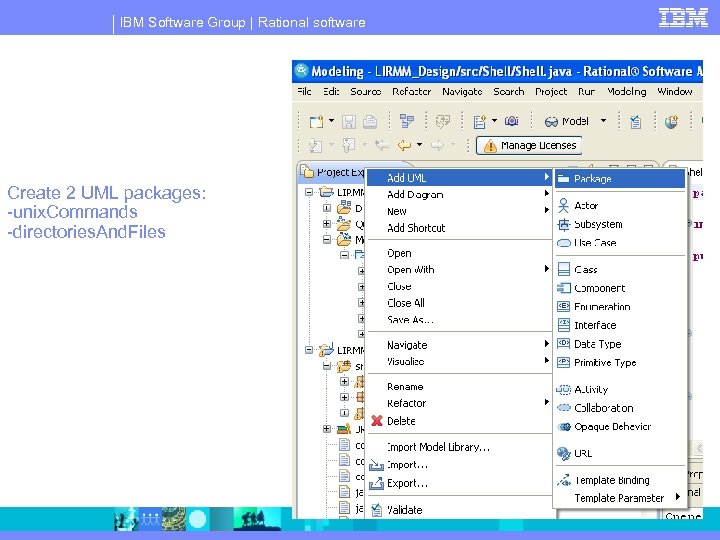Click the yellow back navigation arrow
Screen dimensions: 720x540
(405, 145)
